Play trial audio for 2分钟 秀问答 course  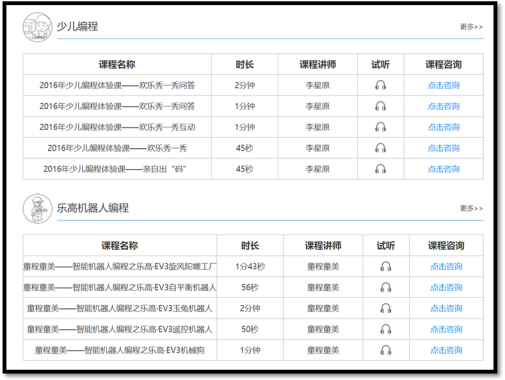(x=380, y=85)
